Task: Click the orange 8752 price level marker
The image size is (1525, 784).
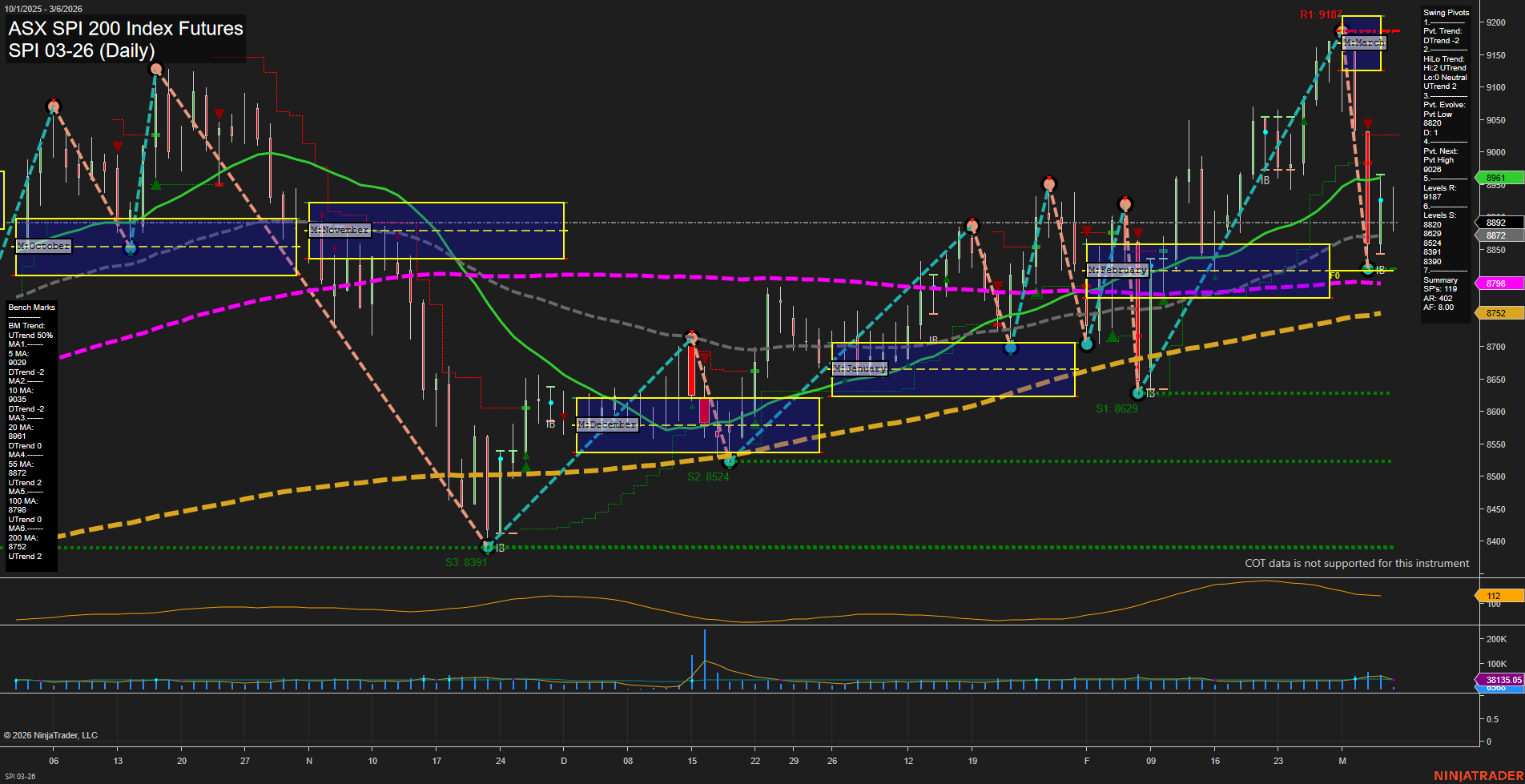Action: (x=1495, y=312)
